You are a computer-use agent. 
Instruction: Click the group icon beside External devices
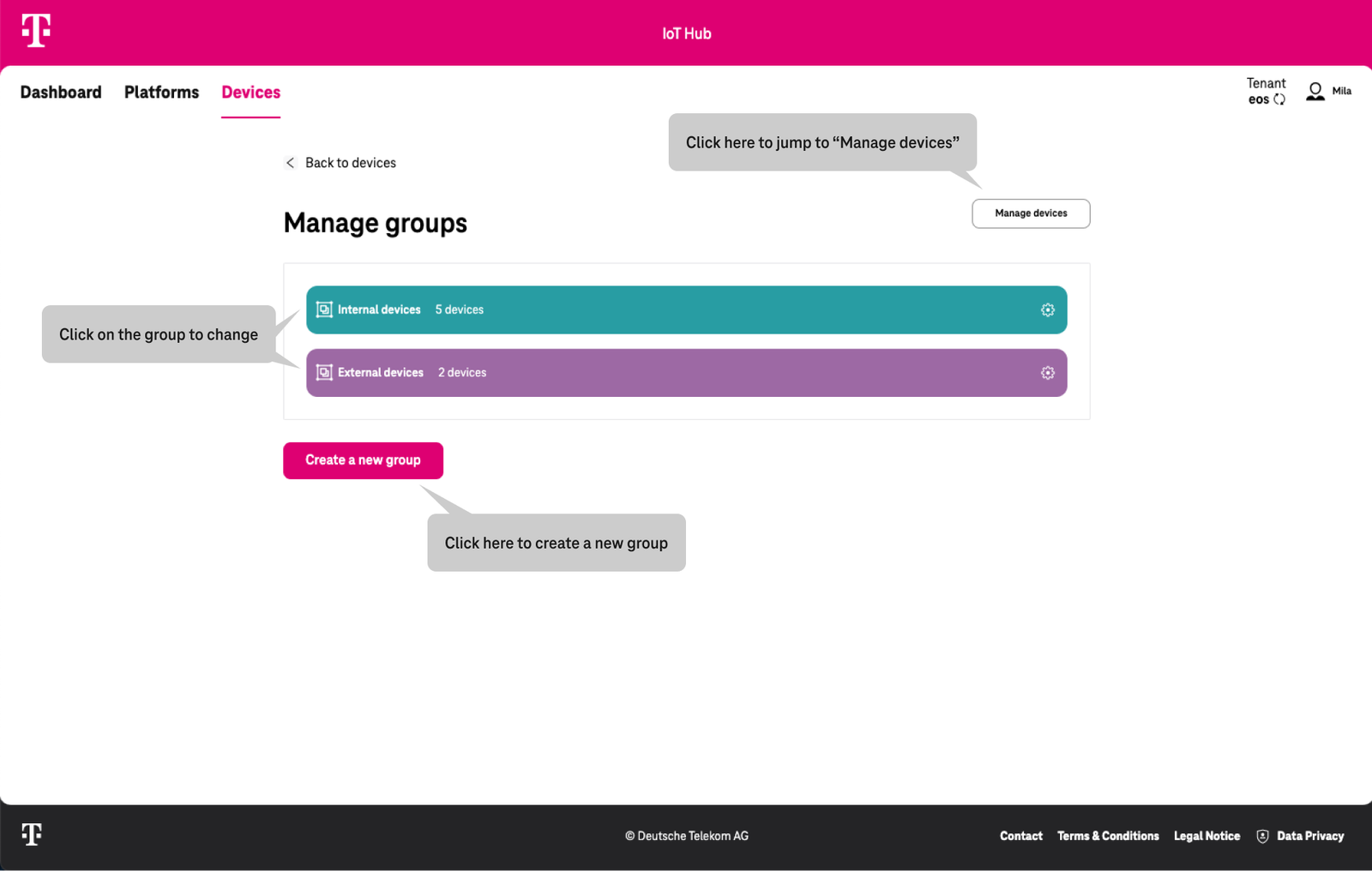tap(324, 373)
